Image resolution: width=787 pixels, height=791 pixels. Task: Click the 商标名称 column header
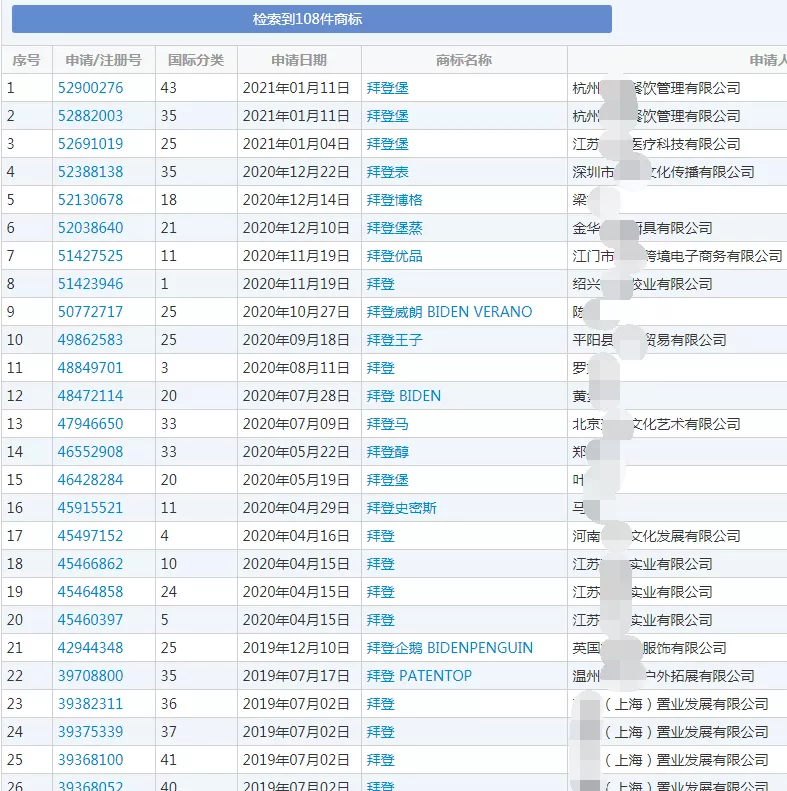coord(464,60)
